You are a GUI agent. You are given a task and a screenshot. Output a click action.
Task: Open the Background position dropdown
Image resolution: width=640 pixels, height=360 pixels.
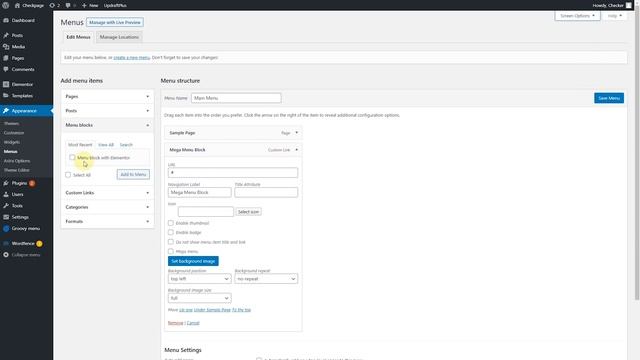pos(200,278)
